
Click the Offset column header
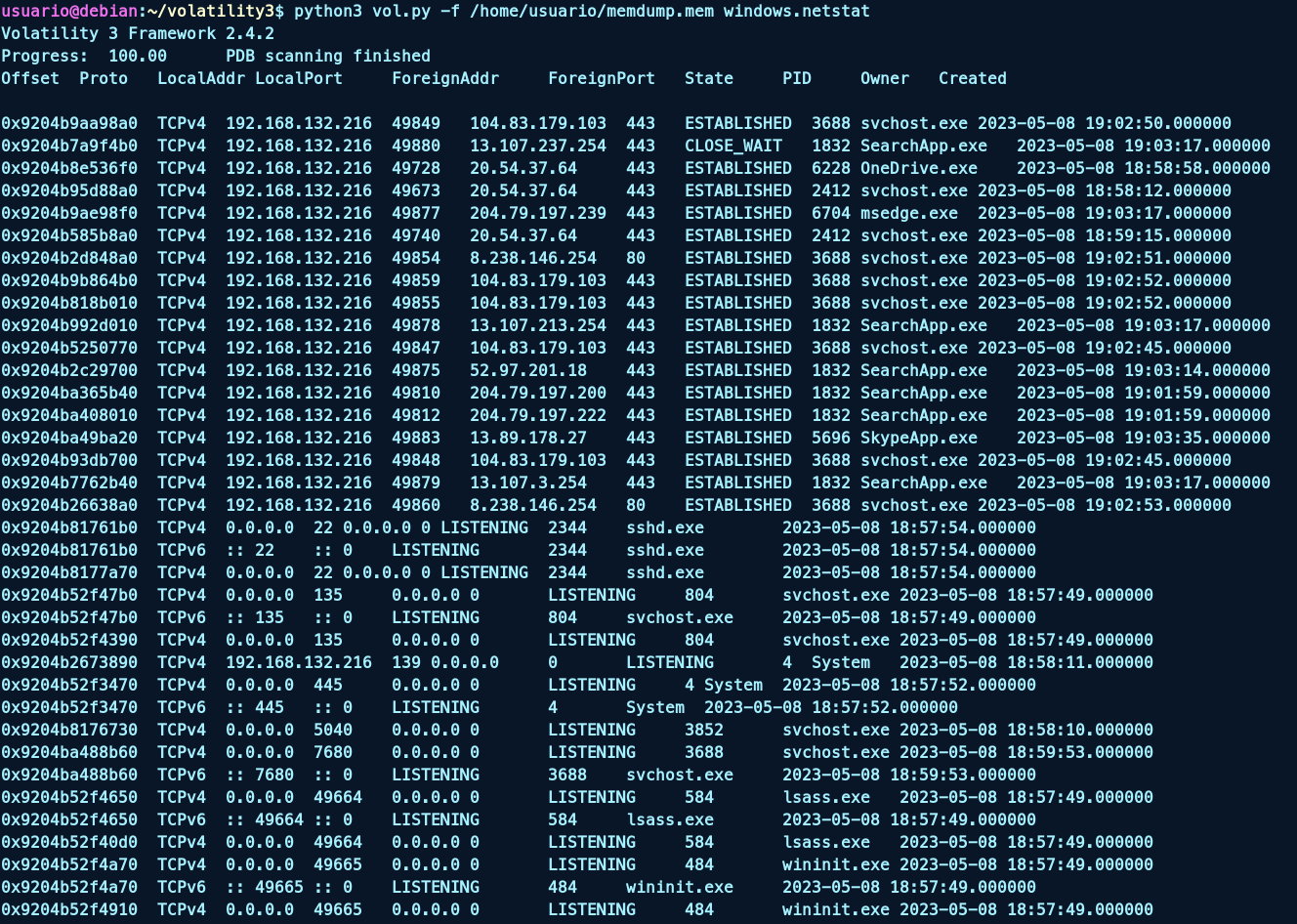[29, 78]
